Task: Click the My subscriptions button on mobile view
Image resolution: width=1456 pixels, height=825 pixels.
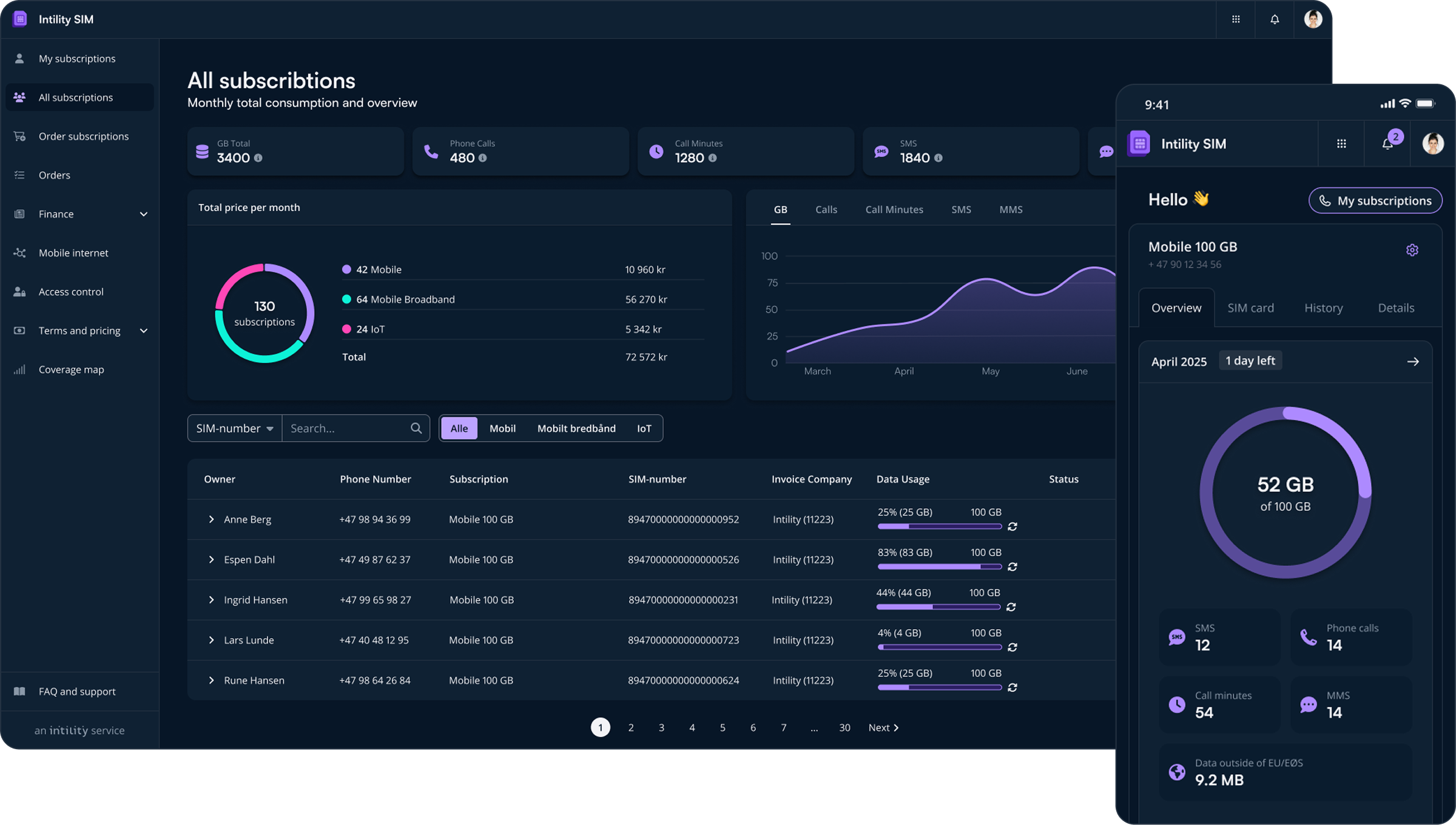Action: pos(1375,200)
